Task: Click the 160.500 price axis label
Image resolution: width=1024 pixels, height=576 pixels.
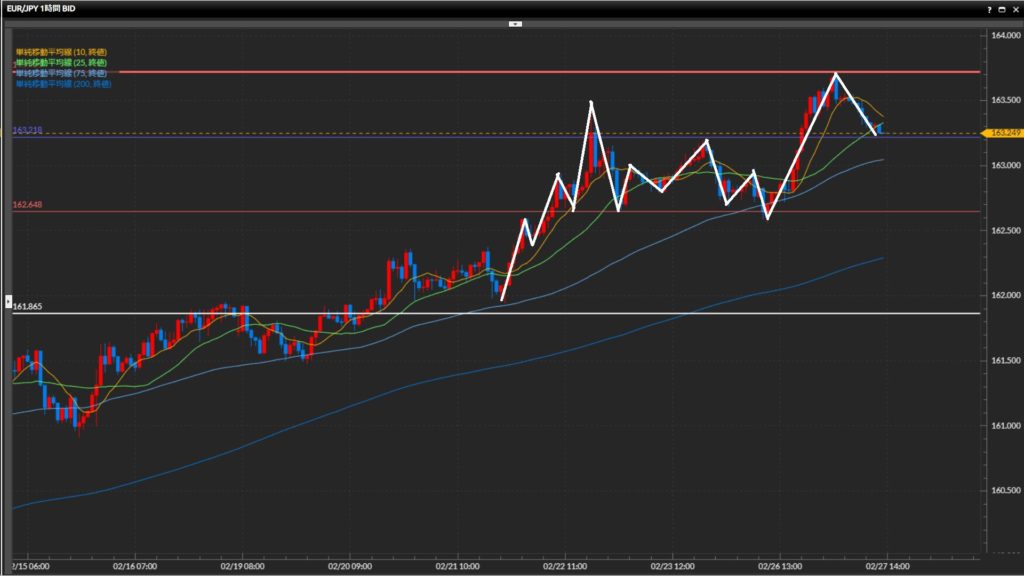Action: [1003, 491]
